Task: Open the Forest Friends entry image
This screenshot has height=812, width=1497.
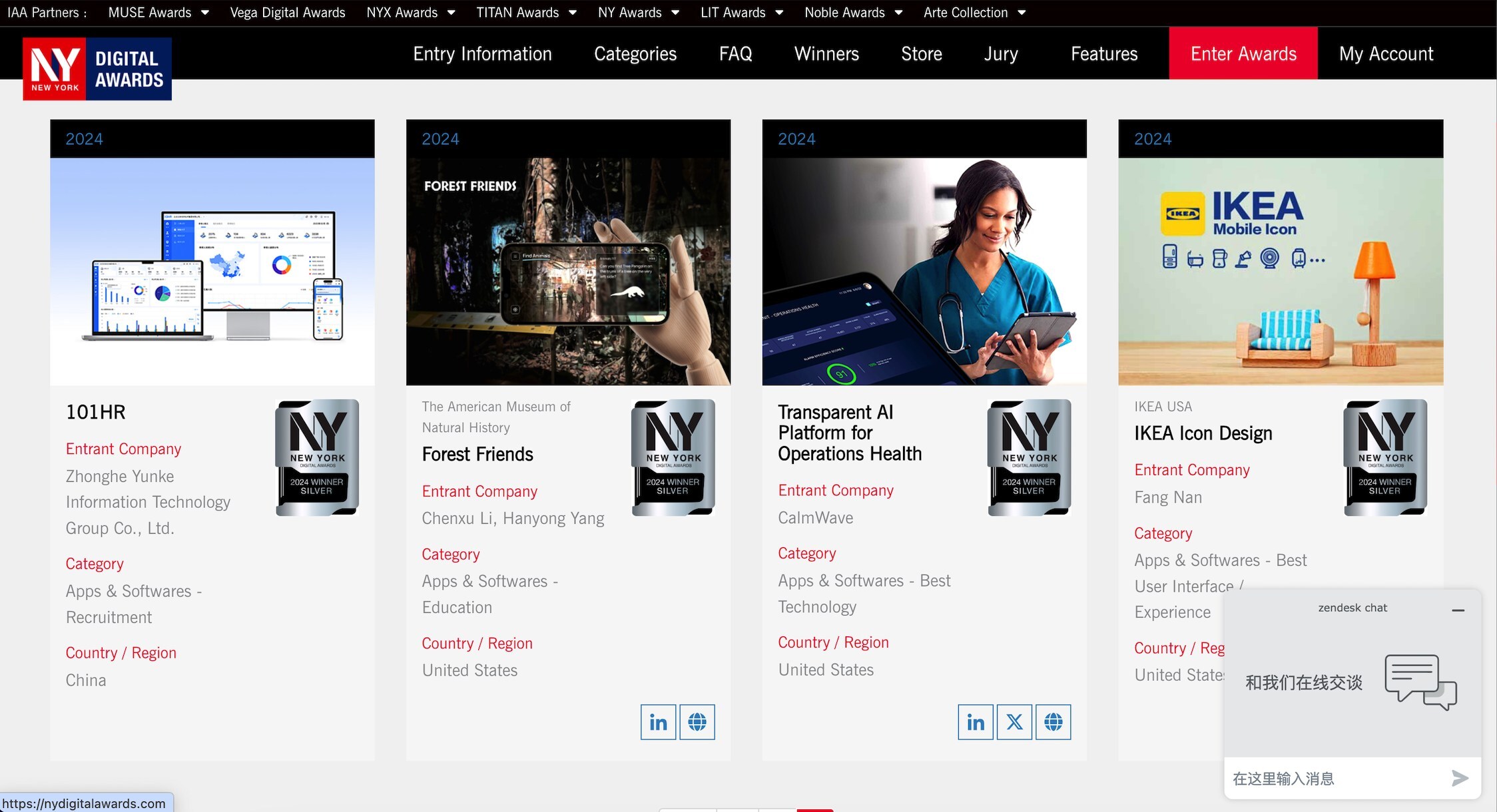Action: (x=568, y=271)
